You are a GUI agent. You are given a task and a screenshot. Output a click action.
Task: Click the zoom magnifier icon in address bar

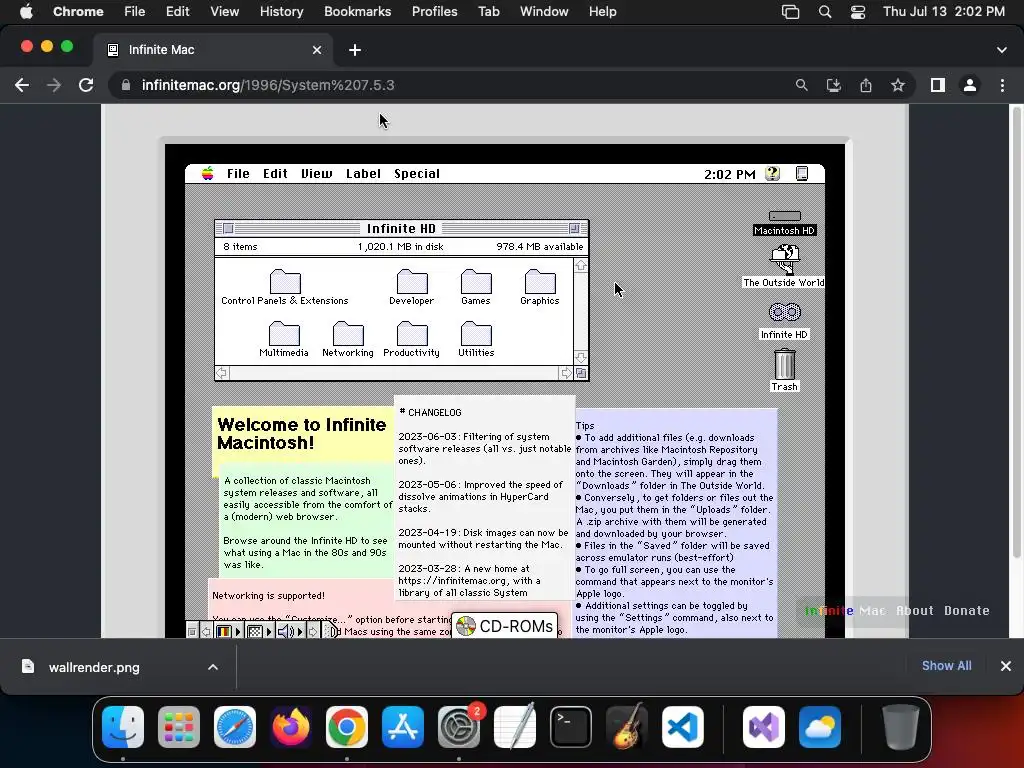coord(801,85)
